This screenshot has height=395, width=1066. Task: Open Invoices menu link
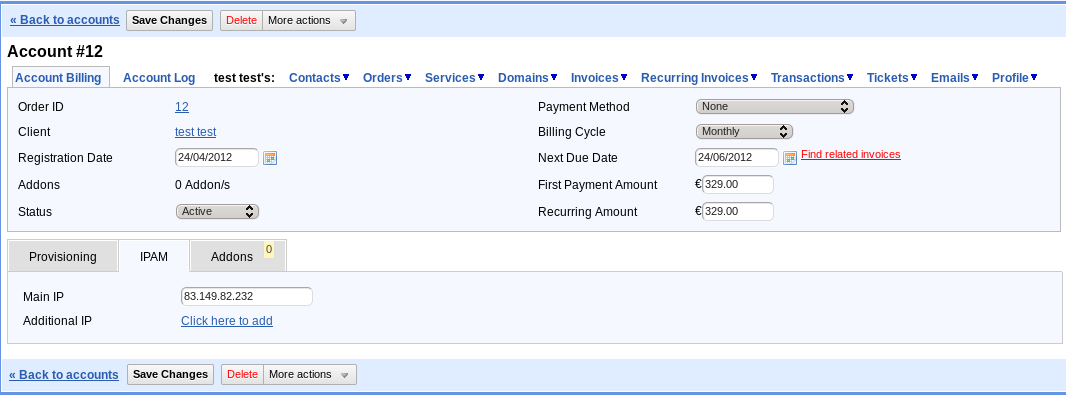coord(595,78)
